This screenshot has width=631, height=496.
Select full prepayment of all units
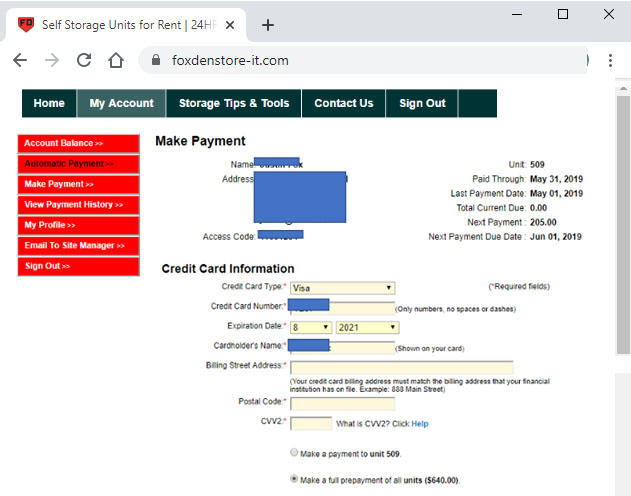[294, 479]
